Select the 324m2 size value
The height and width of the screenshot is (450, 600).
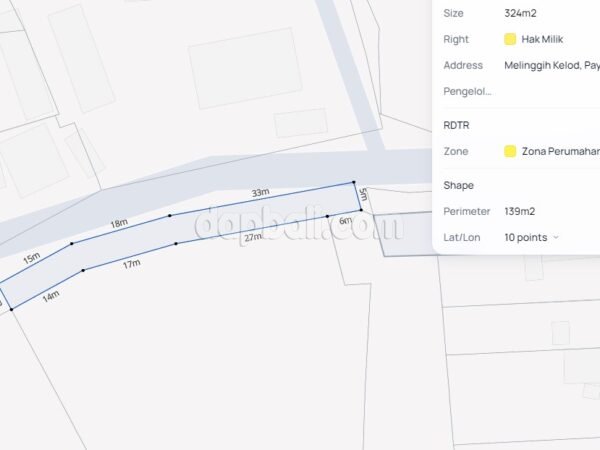pyautogui.click(x=520, y=13)
